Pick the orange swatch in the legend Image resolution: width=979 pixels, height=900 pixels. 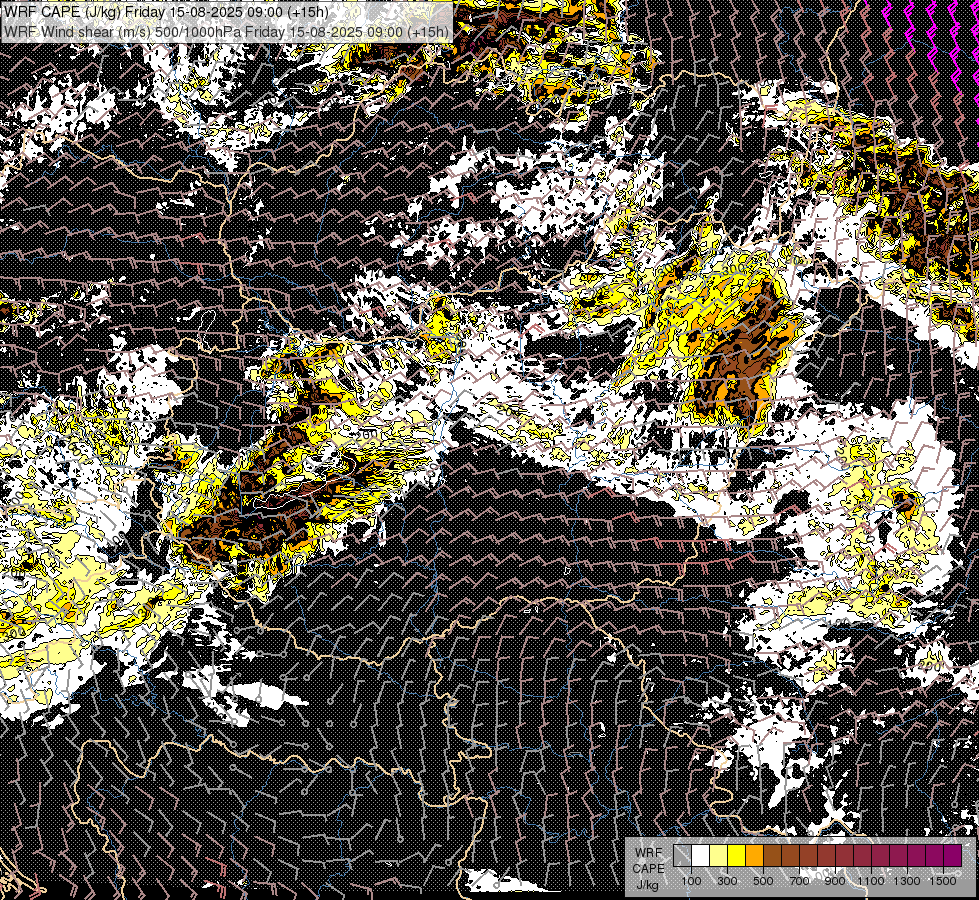[x=754, y=856]
